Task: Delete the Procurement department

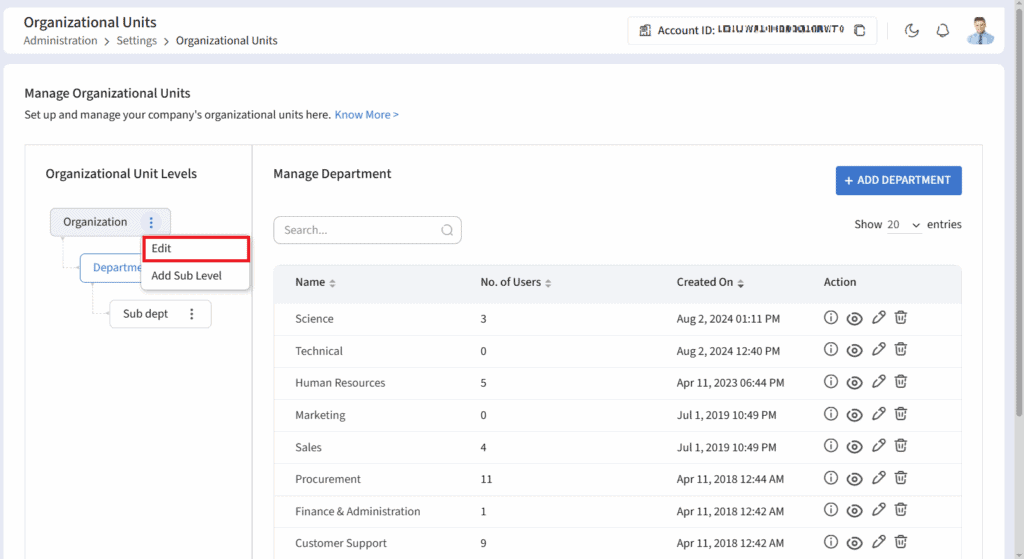Action: [x=900, y=478]
